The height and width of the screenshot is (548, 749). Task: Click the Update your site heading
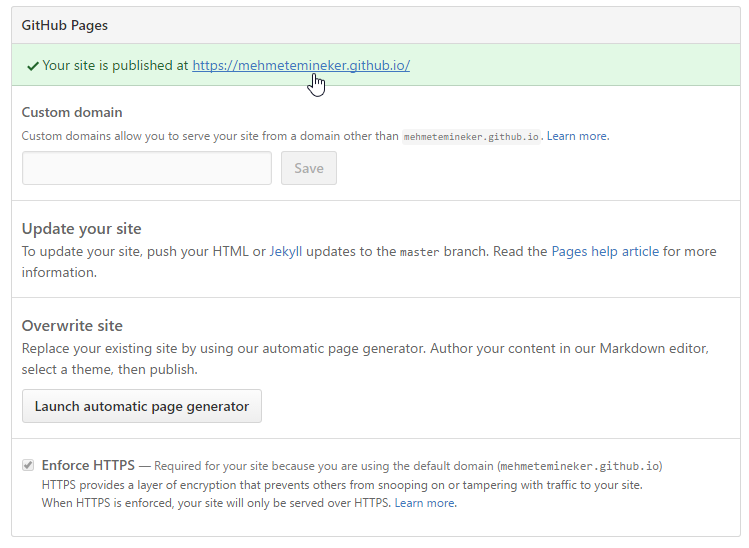coord(82,229)
